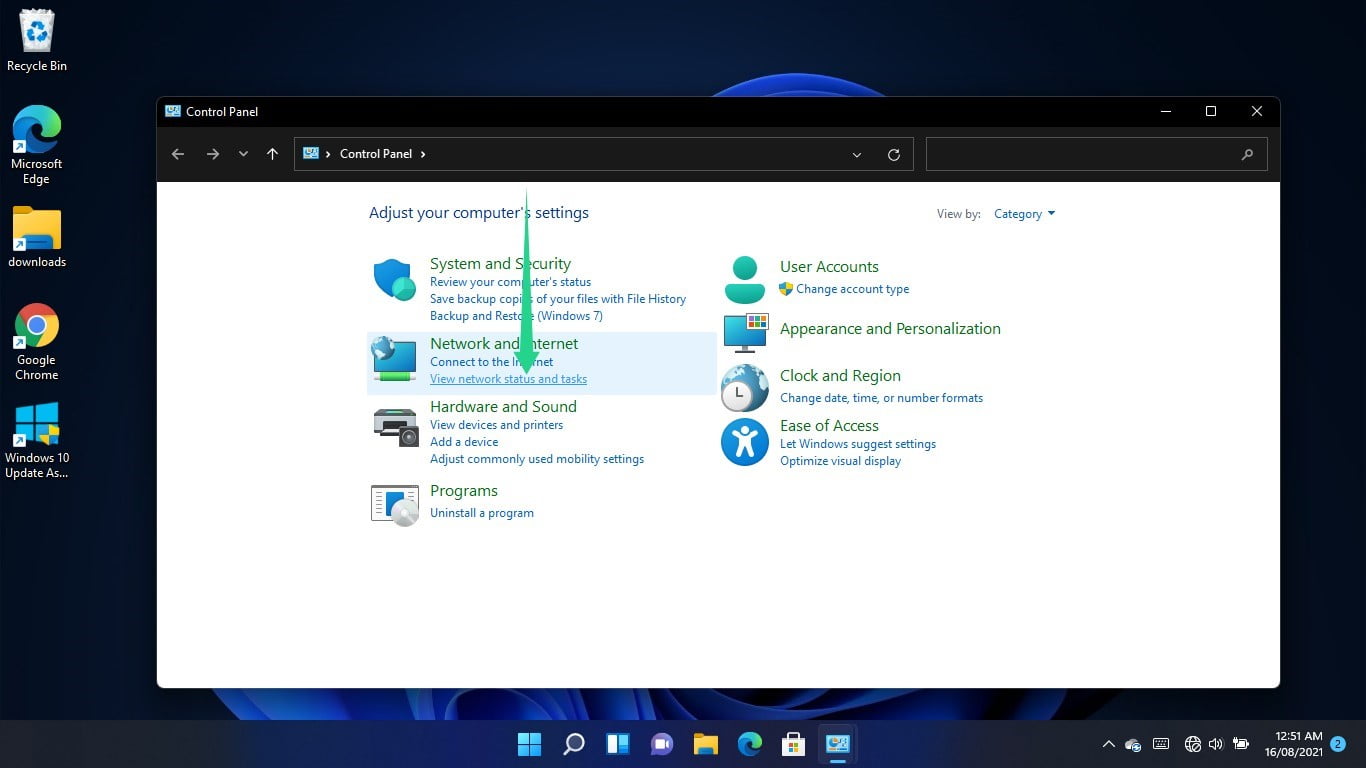The height and width of the screenshot is (768, 1366).
Task: Expand the recent pages chevron beside forward button
Action: pos(242,154)
